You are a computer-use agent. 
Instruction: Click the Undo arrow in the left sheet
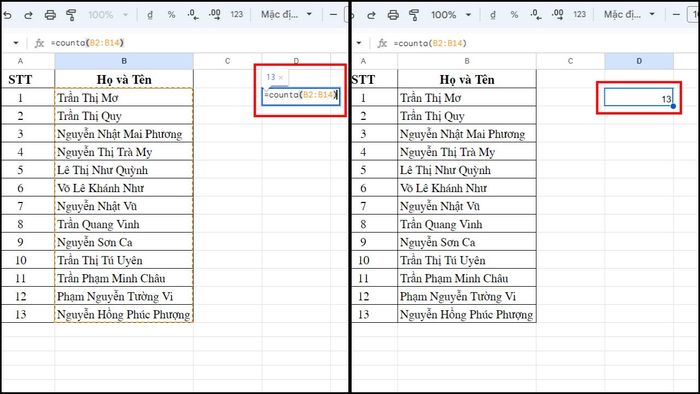[7, 15]
